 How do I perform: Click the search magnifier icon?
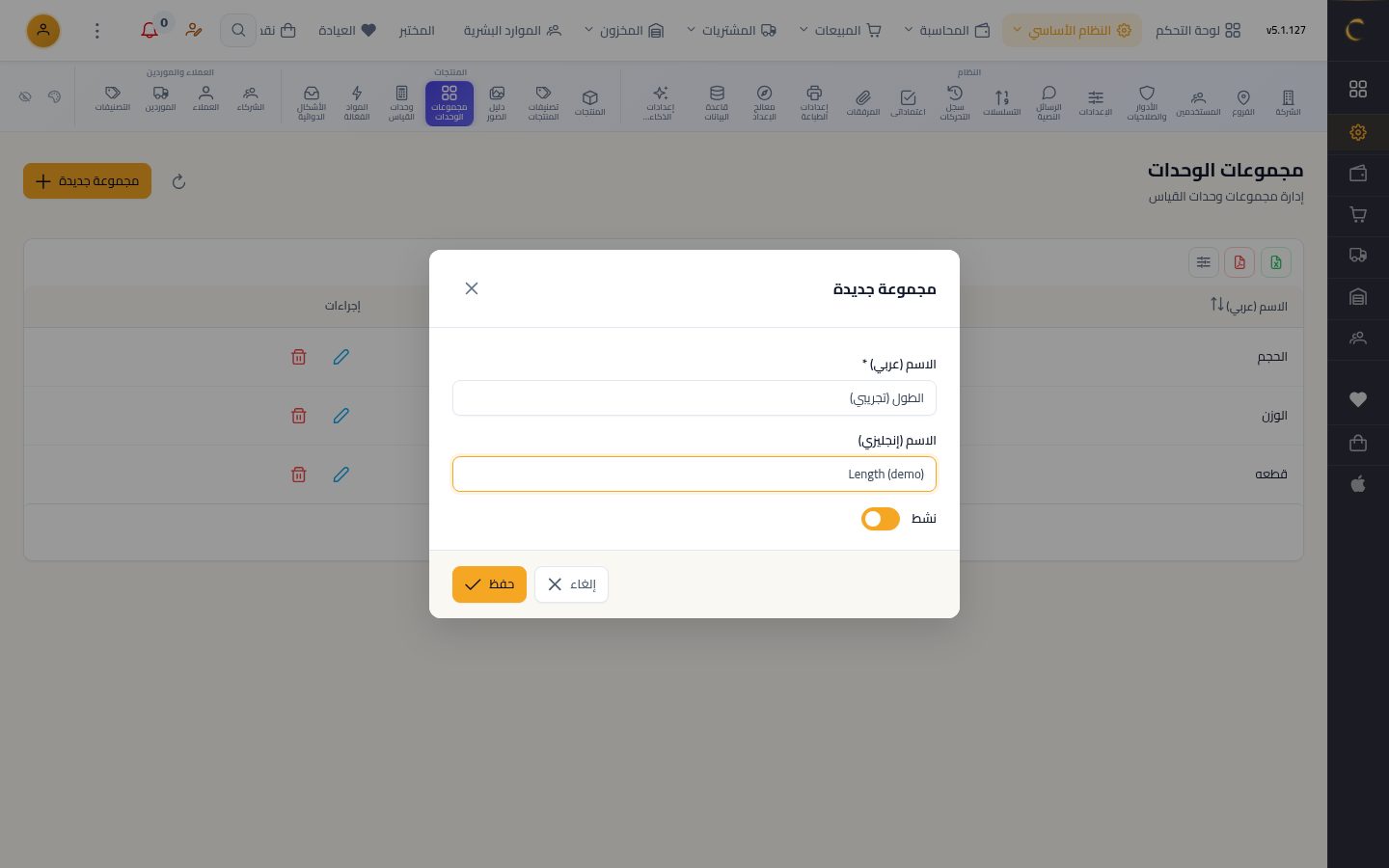238,31
